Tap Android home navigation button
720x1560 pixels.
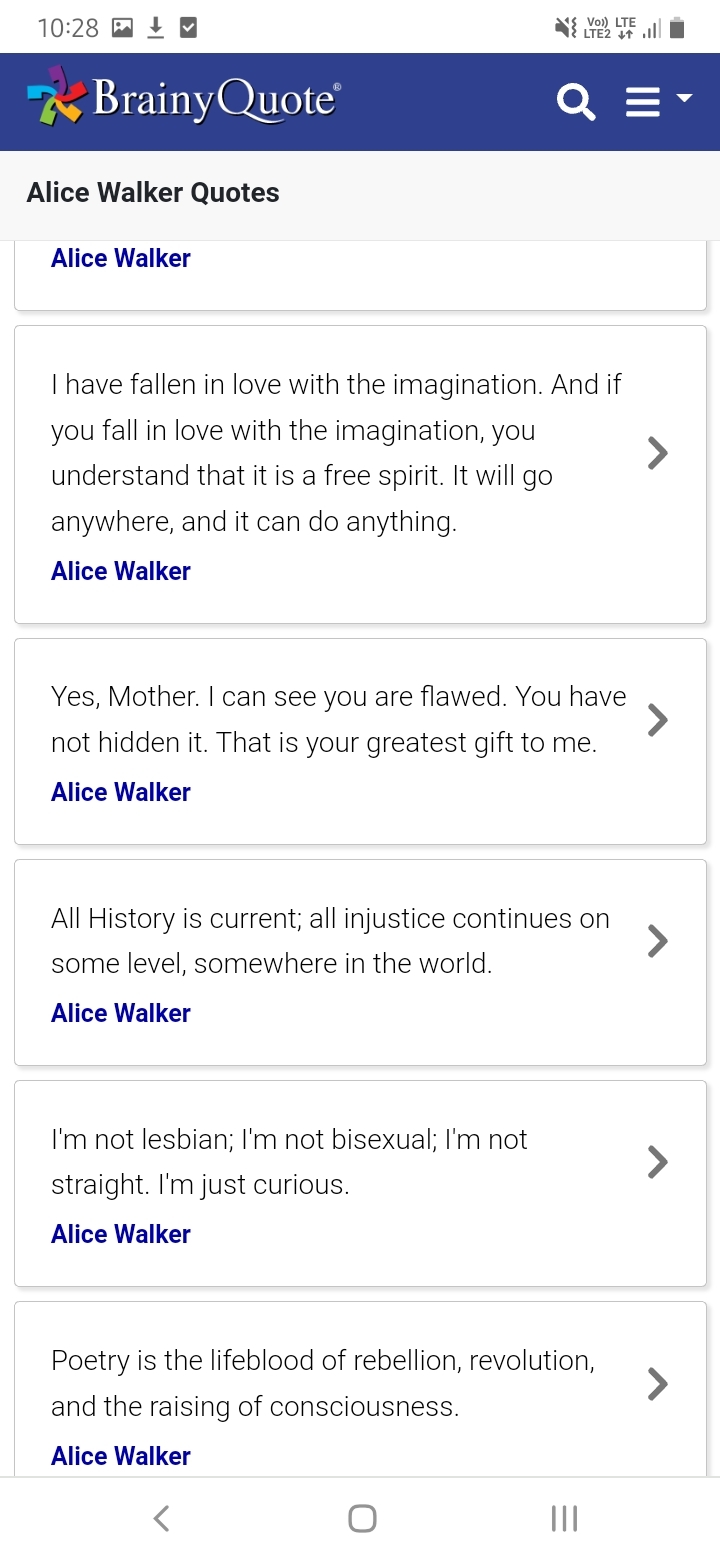(362, 1518)
